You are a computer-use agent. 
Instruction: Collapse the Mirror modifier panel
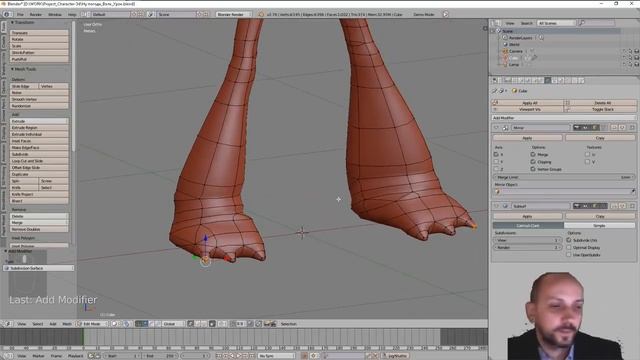[496, 128]
